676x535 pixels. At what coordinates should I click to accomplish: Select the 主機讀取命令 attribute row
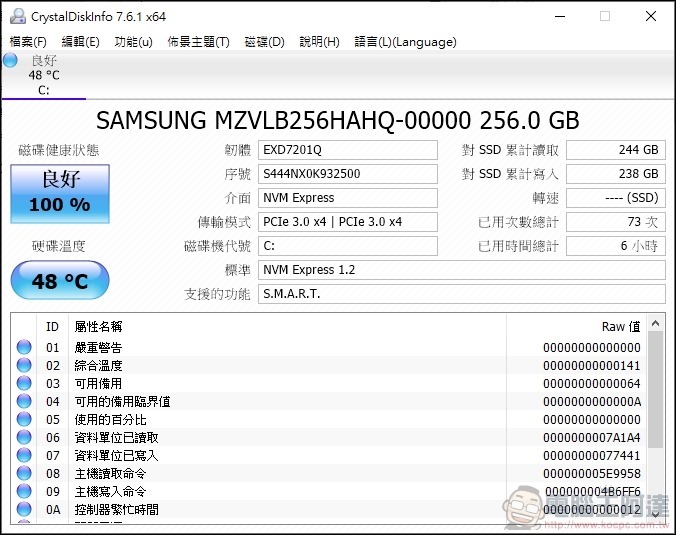329,473
